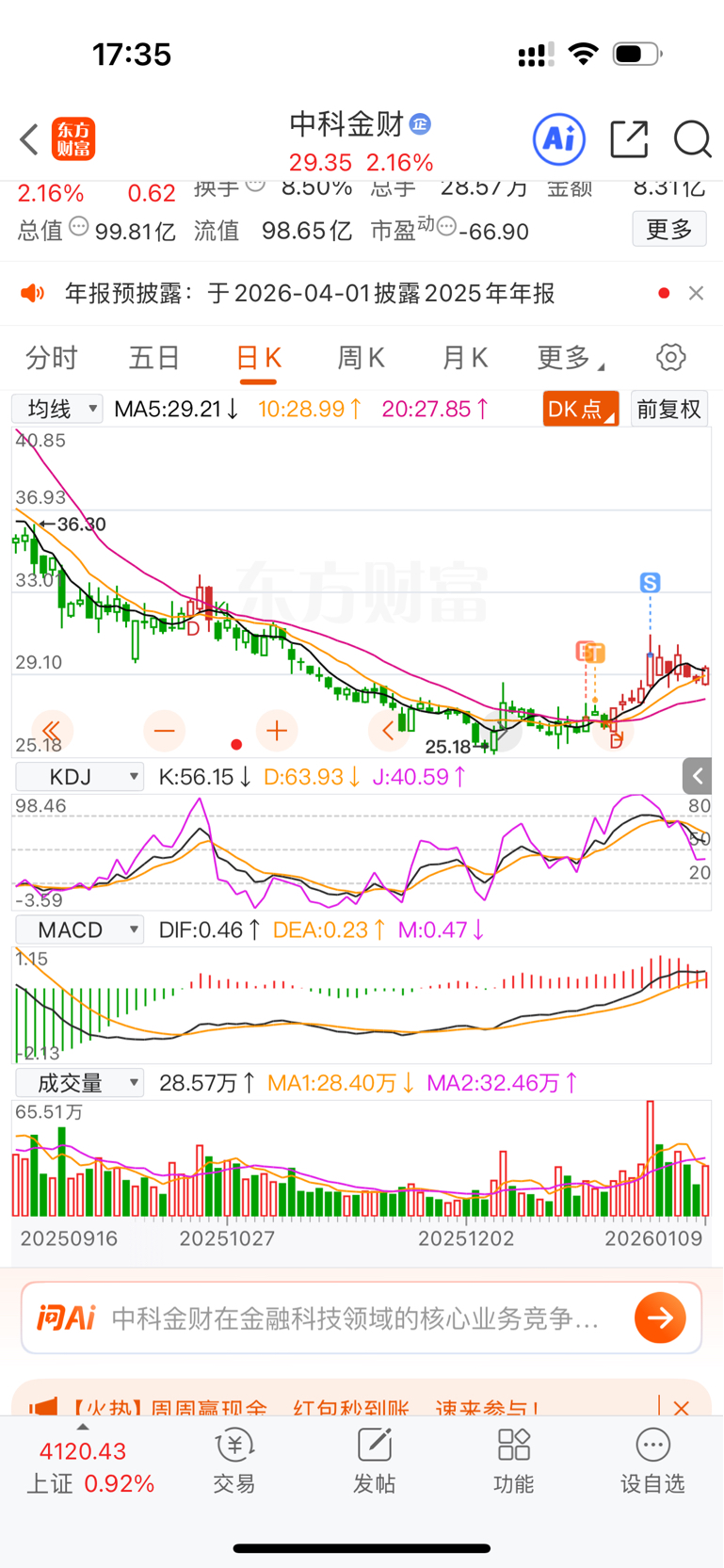Screen dimensions: 724x1568
Task: Tap the verified badge beside 中科金财
Action: click(x=420, y=123)
